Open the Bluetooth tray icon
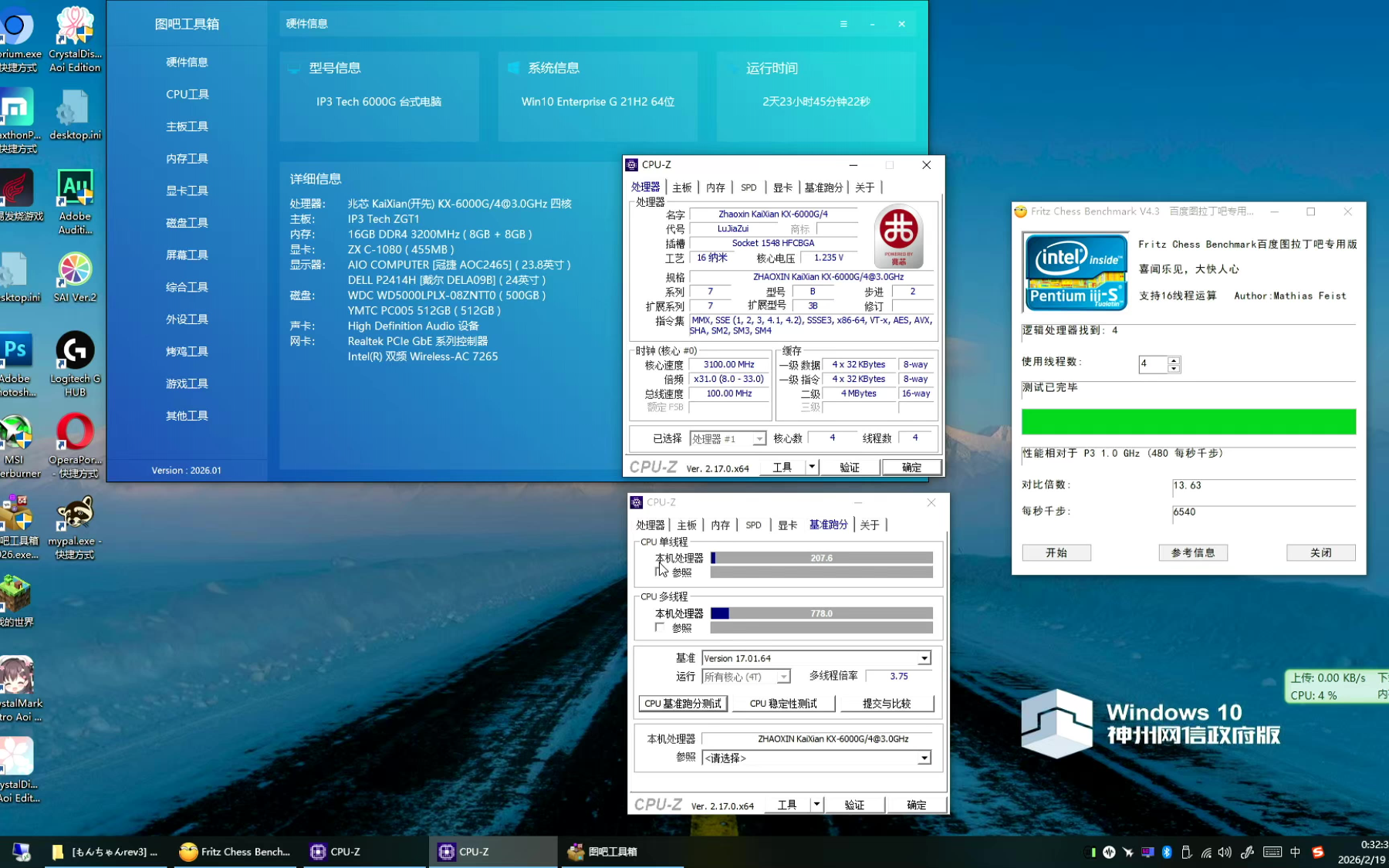Image resolution: width=1389 pixels, height=868 pixels. (x=1167, y=852)
